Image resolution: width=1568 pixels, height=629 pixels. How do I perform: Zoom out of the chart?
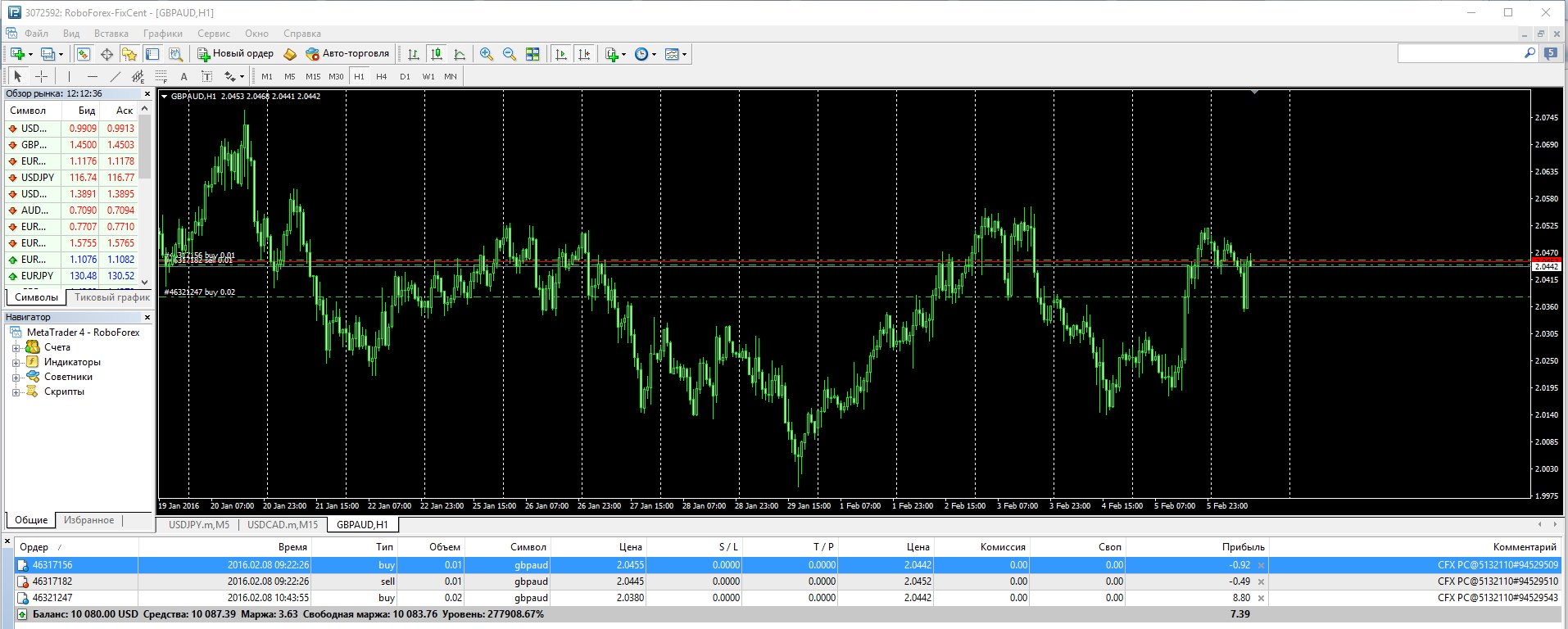(x=510, y=54)
